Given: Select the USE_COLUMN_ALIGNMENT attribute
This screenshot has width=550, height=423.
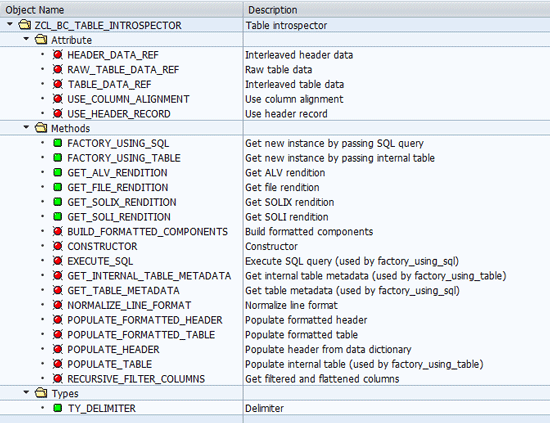Looking at the screenshot, I should [x=128, y=99].
